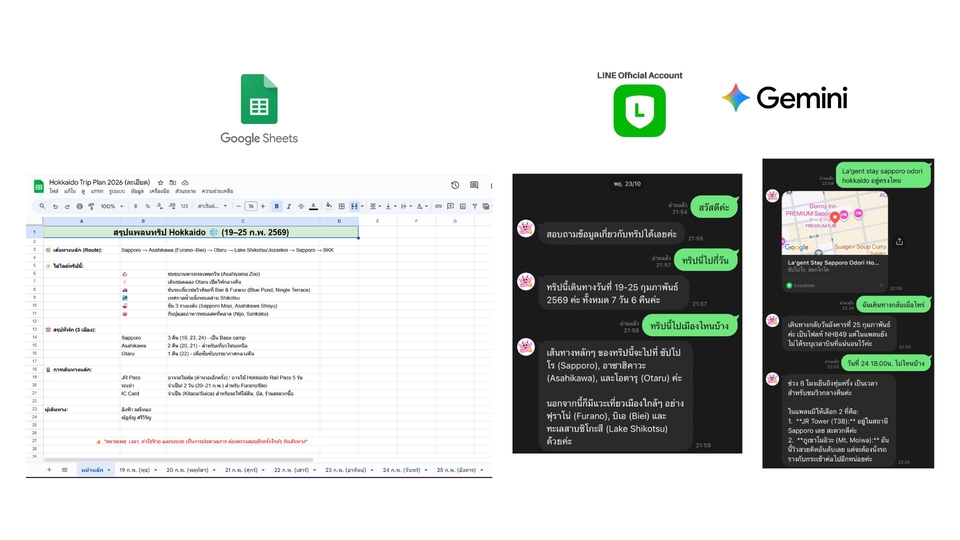
Task: Open the all sheets list icon
Action: (64, 470)
